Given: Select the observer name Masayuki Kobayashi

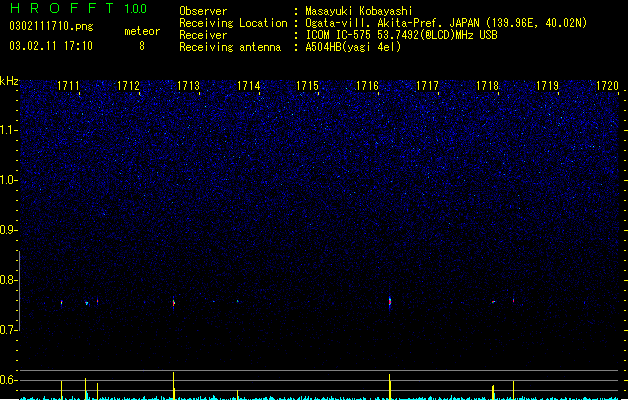Looking at the screenshot, I should point(359,11).
